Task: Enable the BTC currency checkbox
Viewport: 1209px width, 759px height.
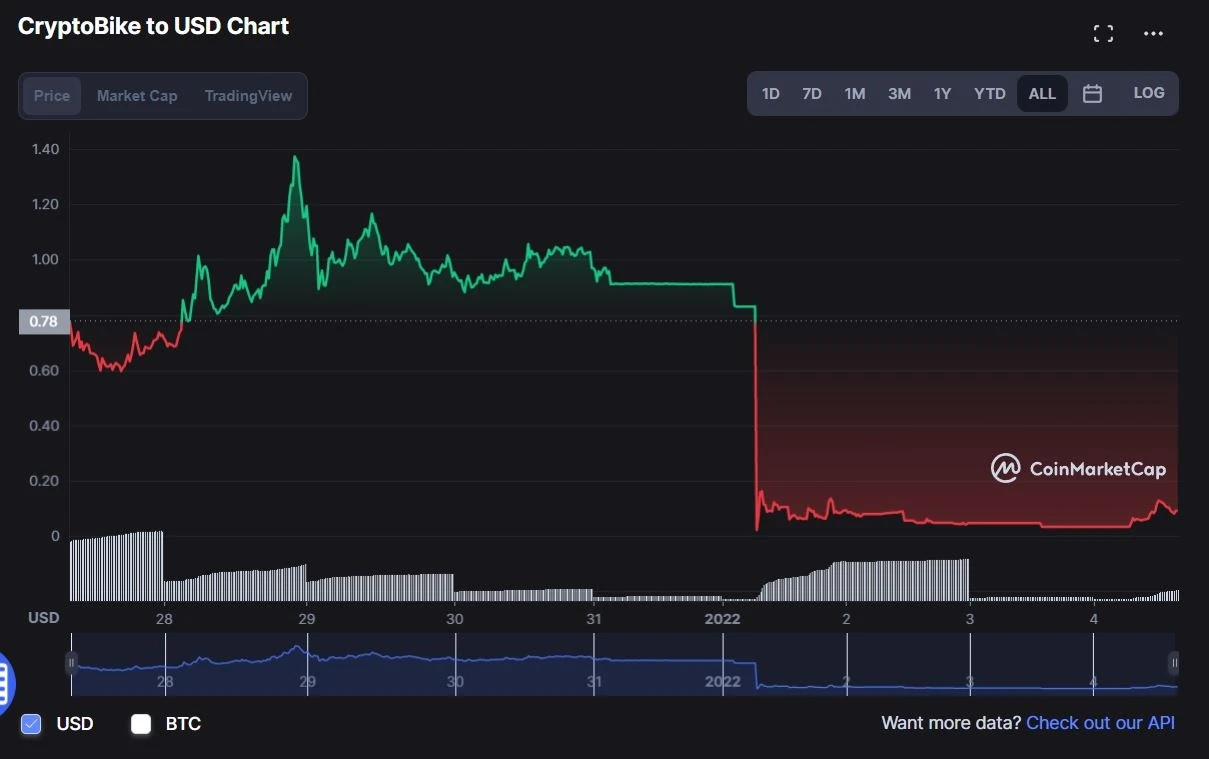Action: coord(140,724)
